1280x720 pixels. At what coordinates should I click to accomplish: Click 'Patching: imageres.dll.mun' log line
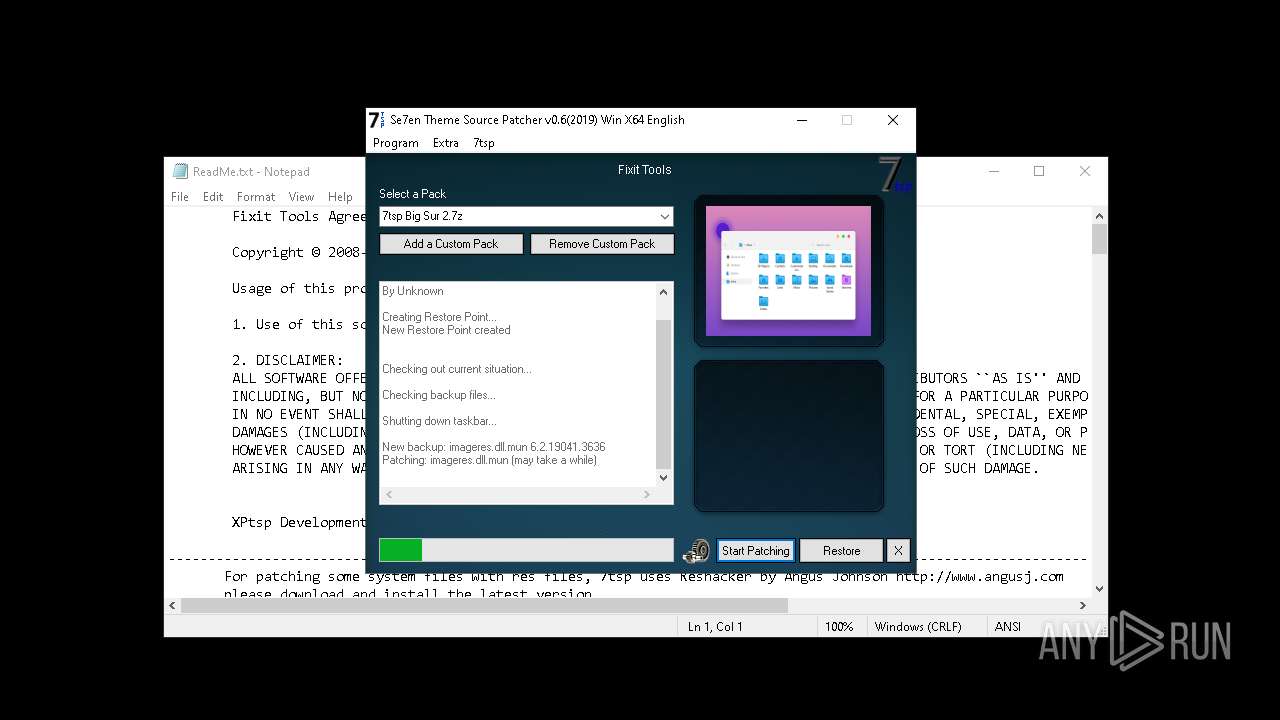[x=489, y=460]
